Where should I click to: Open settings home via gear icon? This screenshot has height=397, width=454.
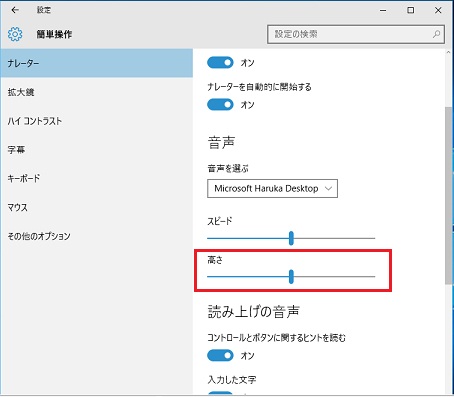pyautogui.click(x=15, y=34)
